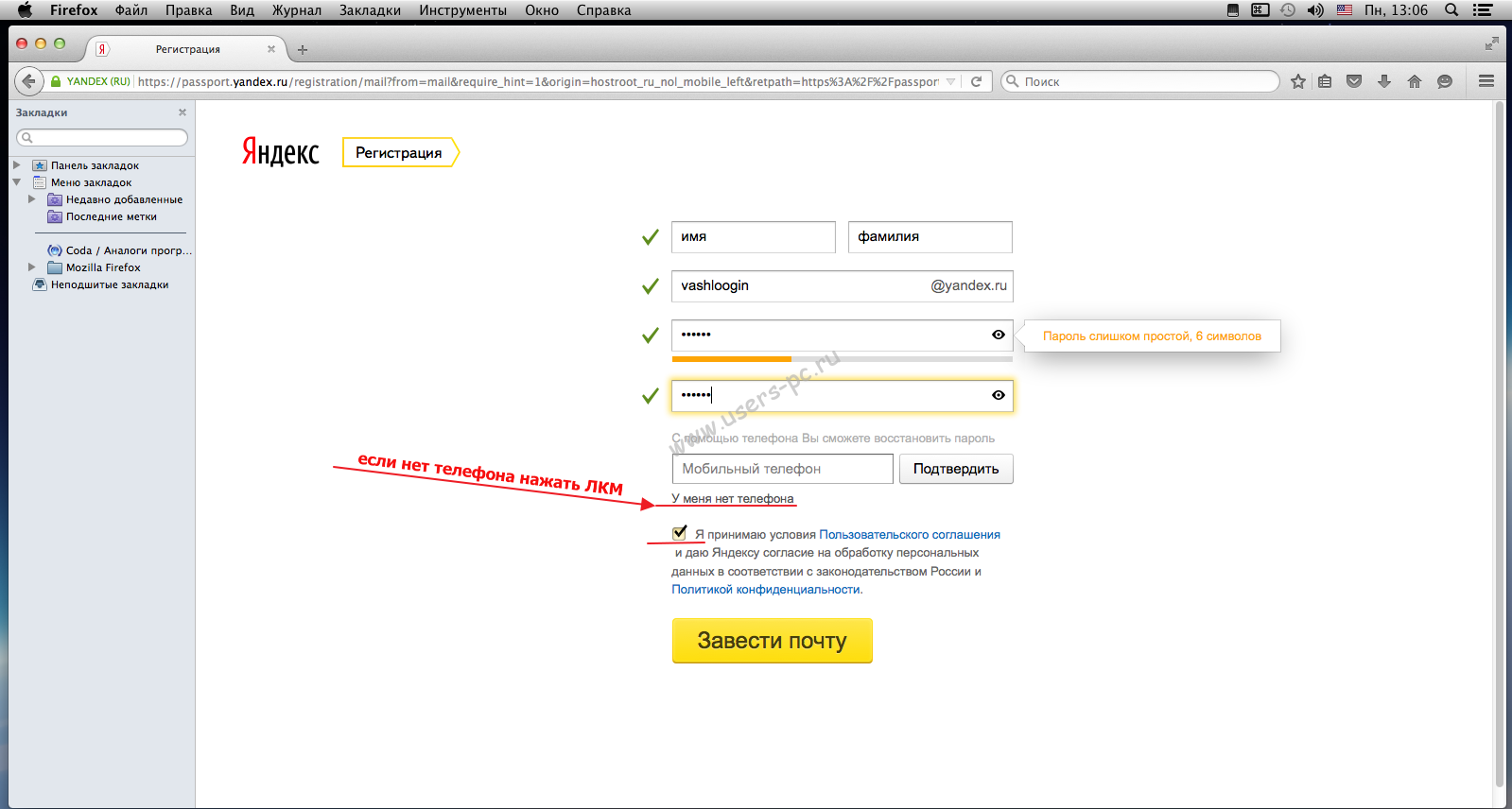This screenshot has width=1512, height=809.
Task: Reload the page with refresh icon
Action: pos(976,81)
